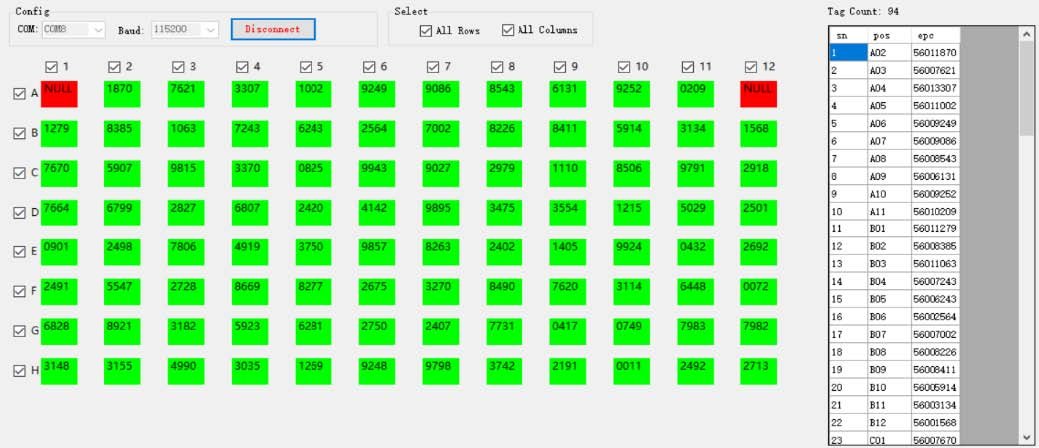Select the green cell labeled 1870
Viewport: 1039px width, 448px height.
pos(124,94)
